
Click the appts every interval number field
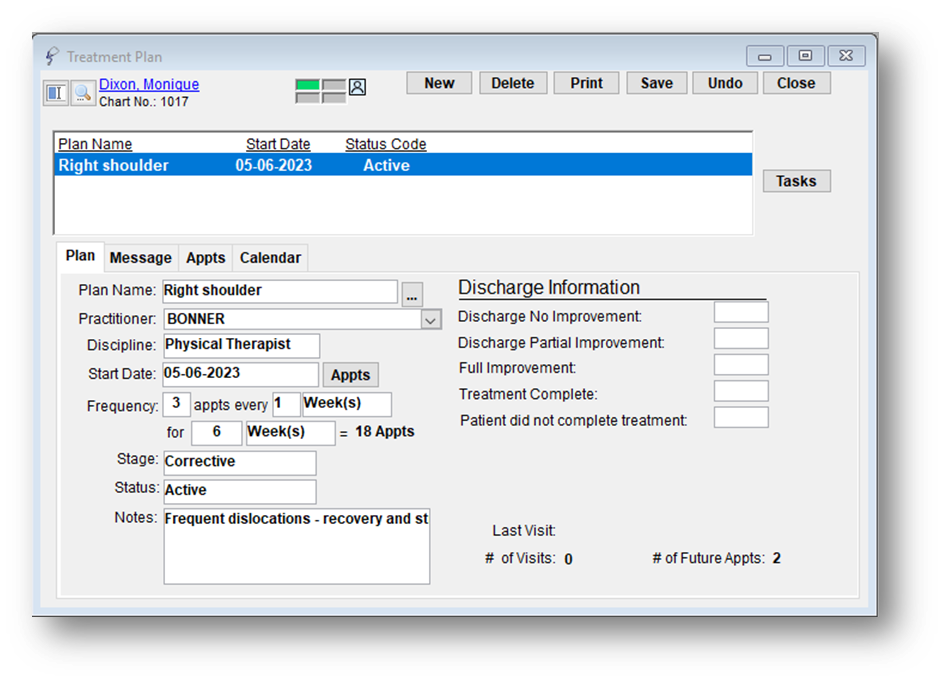286,404
